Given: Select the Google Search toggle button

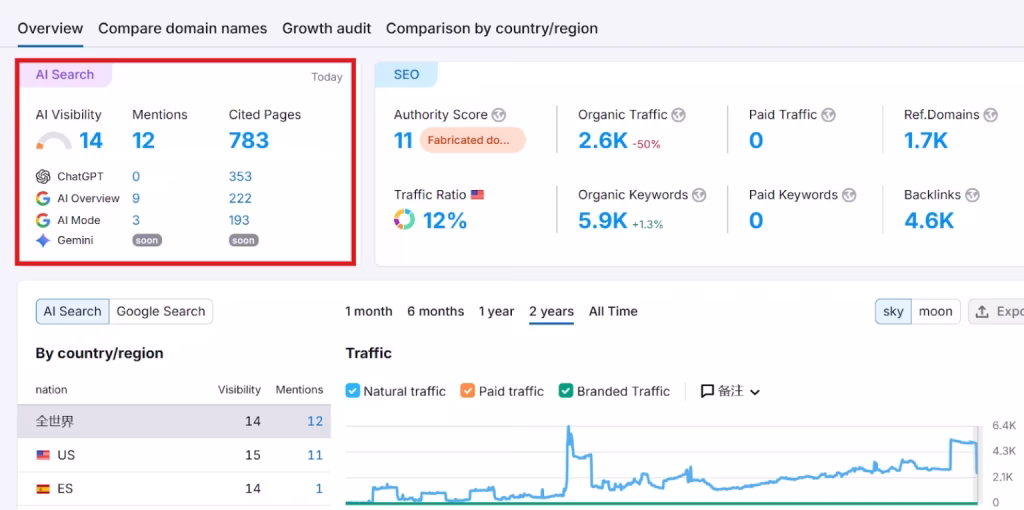Looking at the screenshot, I should [161, 311].
